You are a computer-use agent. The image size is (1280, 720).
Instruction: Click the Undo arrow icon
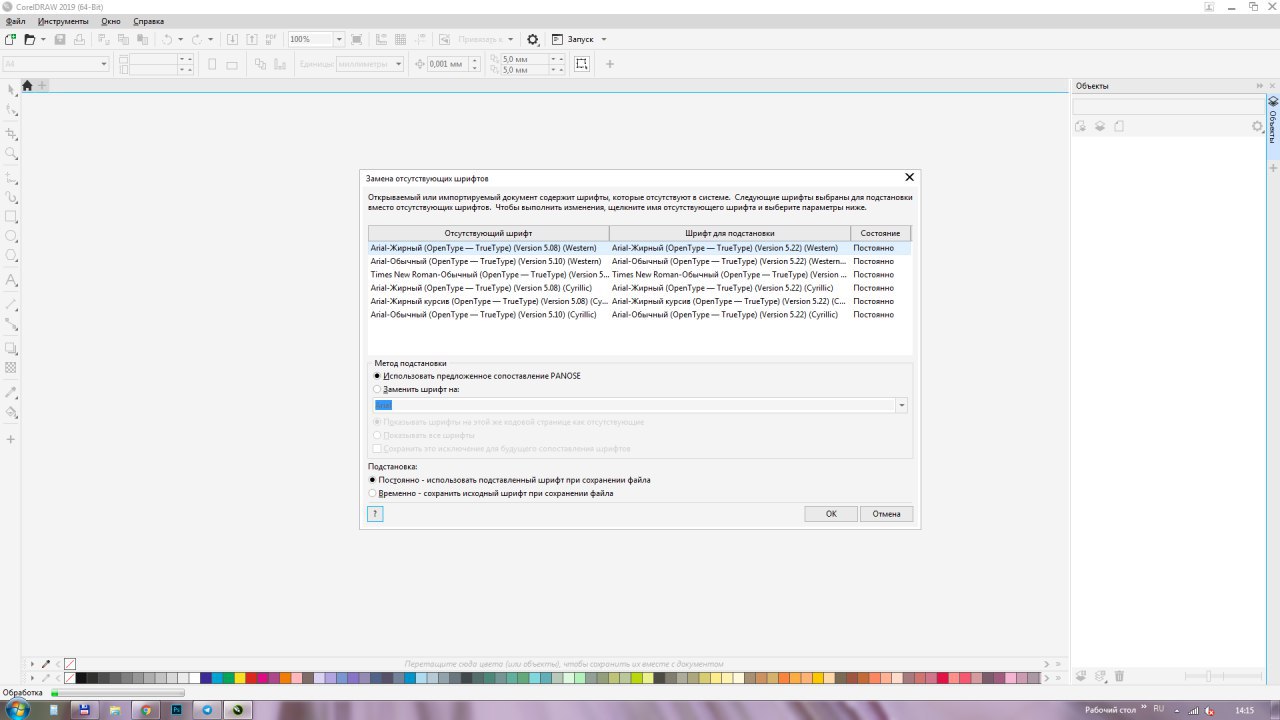(167, 39)
